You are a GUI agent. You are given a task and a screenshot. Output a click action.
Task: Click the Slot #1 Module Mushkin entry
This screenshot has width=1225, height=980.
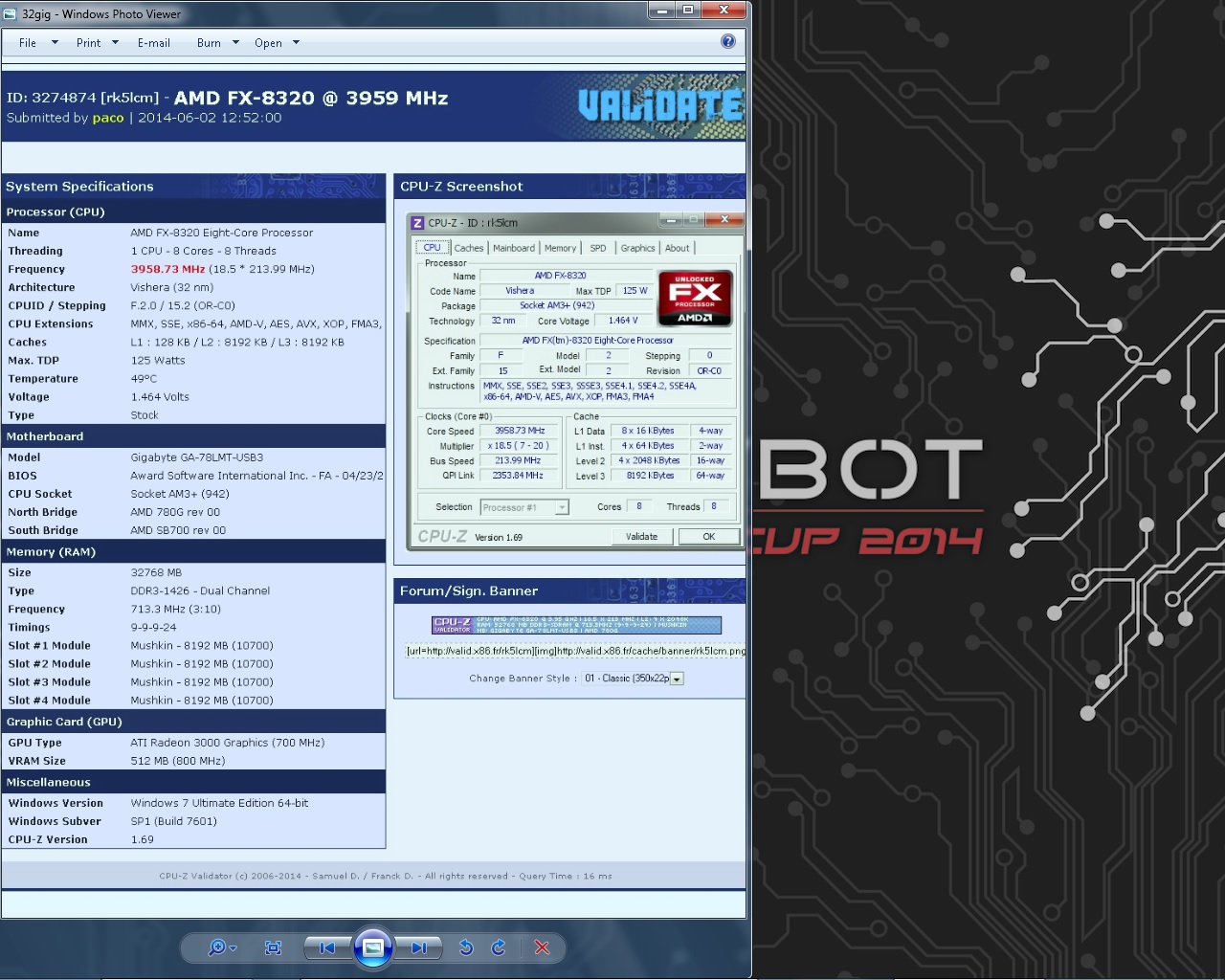202,645
